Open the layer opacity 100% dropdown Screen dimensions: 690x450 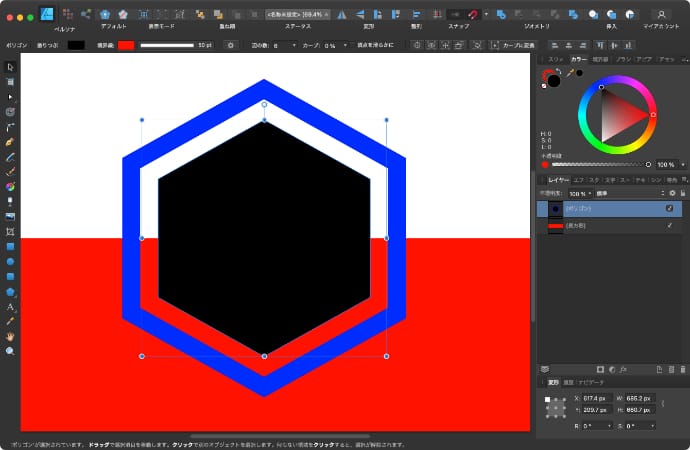580,192
